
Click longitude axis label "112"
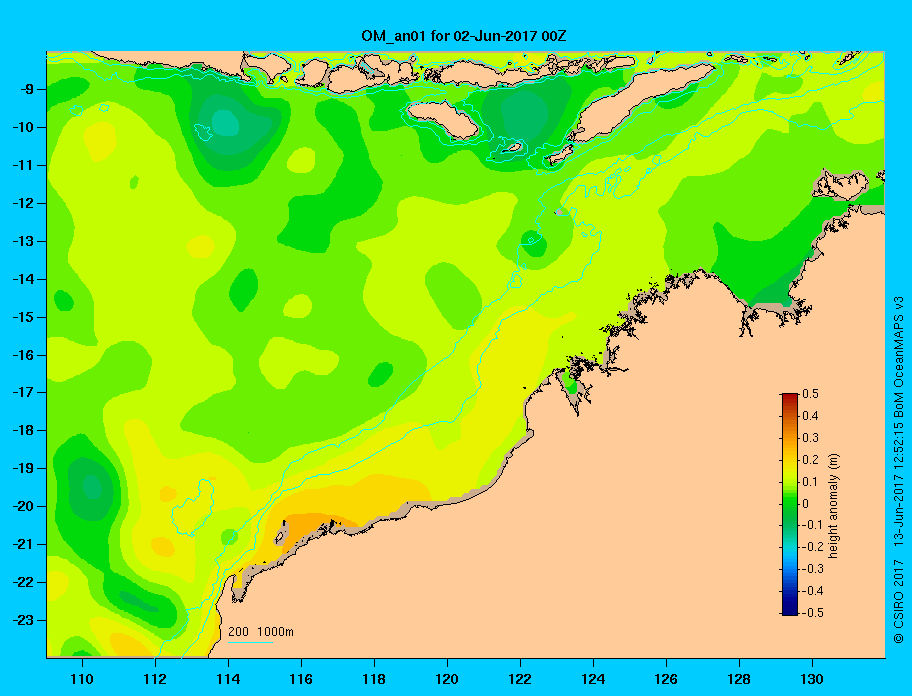coord(155,679)
